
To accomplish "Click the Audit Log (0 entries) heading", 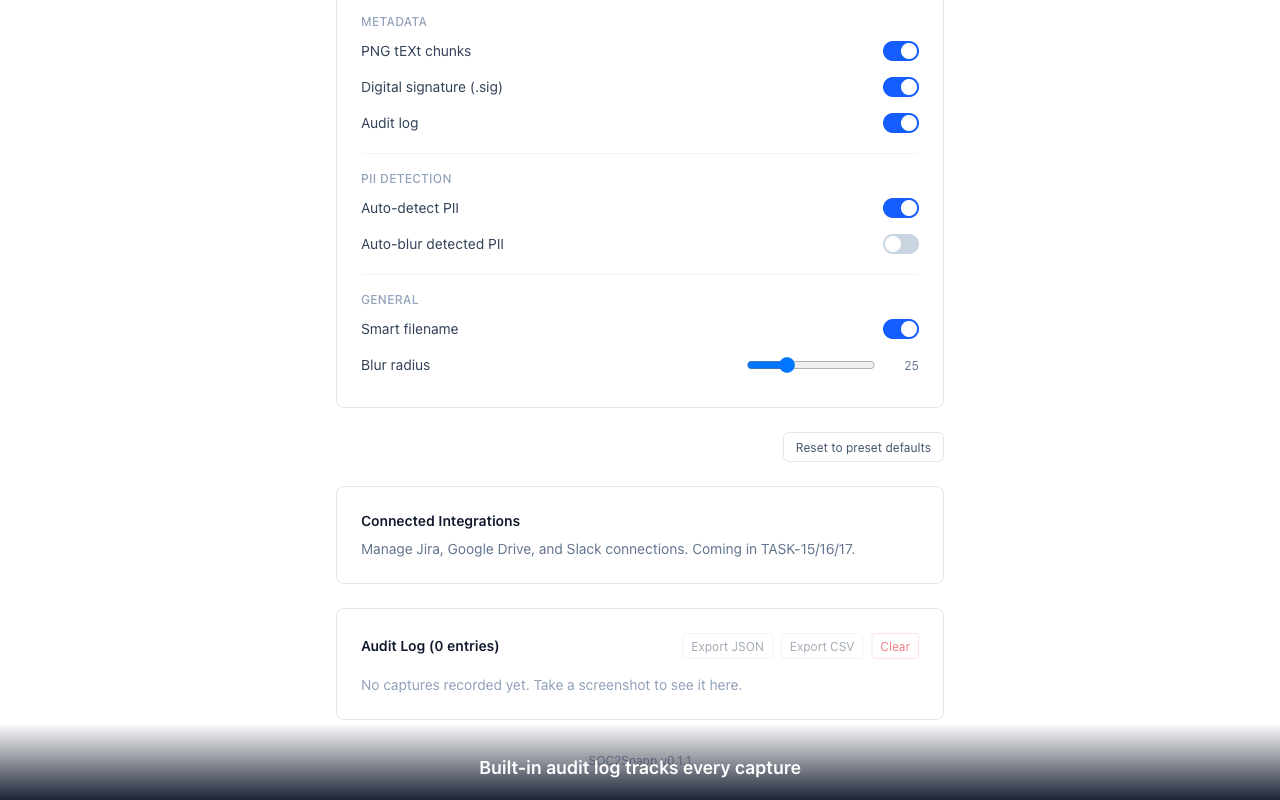I will pyautogui.click(x=430, y=646).
